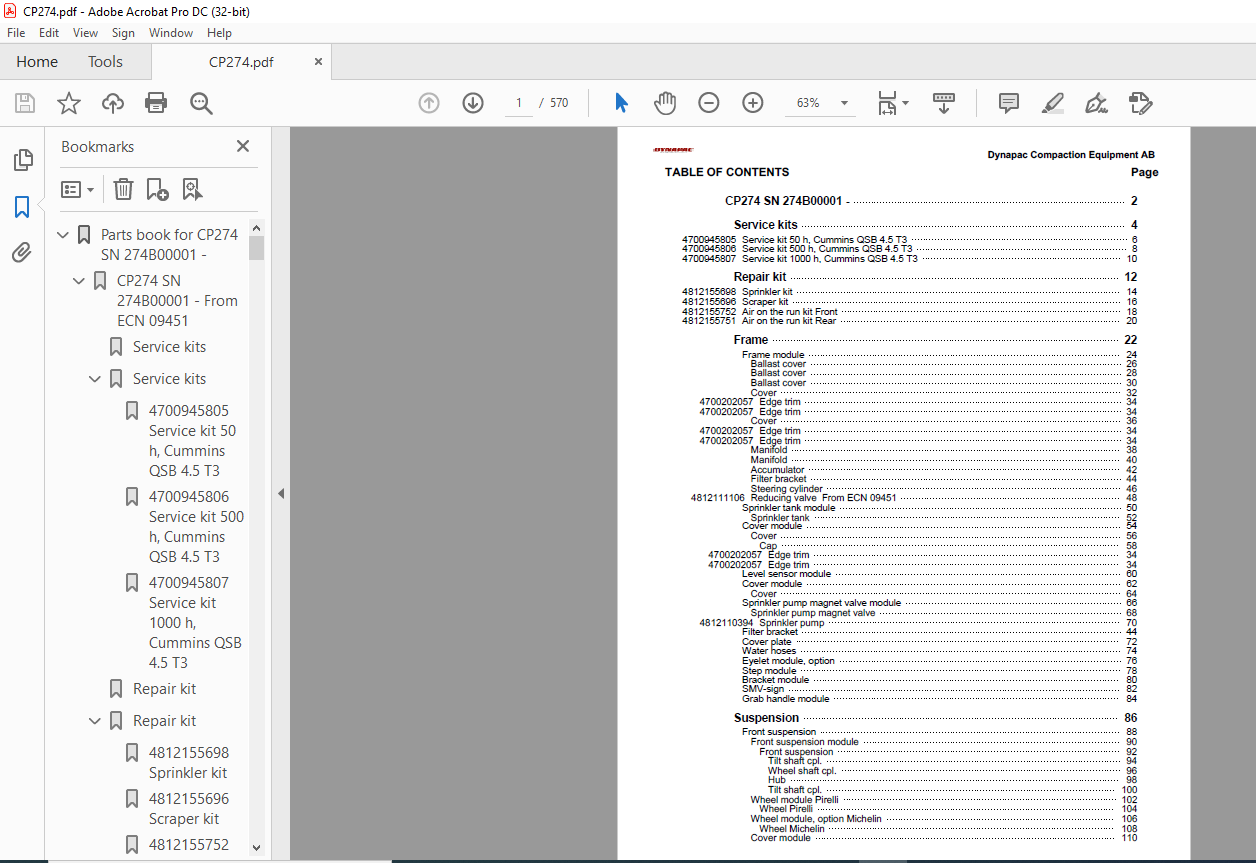The width and height of the screenshot is (1256, 863).
Task: Click 'Sprinkler tank module' contents entry
Action: click(788, 508)
